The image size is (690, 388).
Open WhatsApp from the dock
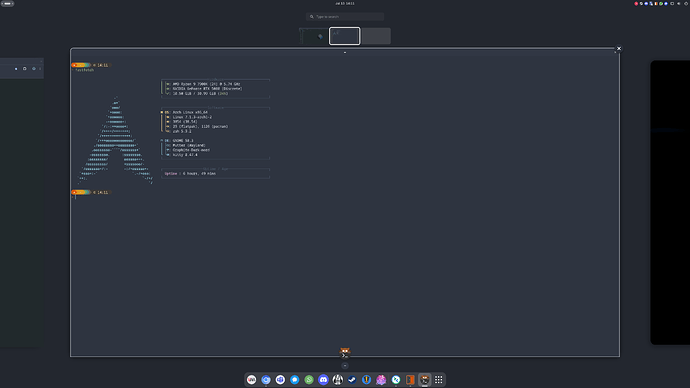(309, 380)
